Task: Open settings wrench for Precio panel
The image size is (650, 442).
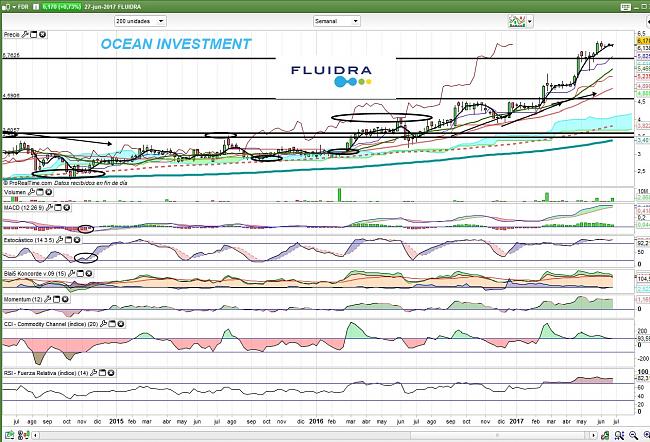Action: [x=25, y=35]
